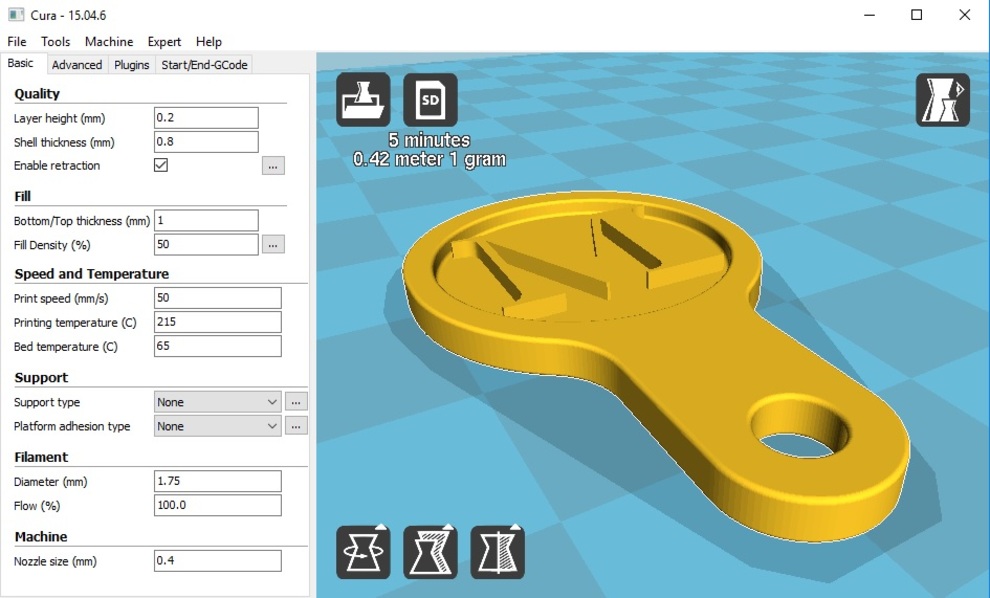Switch to the Advanced tab
The height and width of the screenshot is (598, 990).
(x=77, y=65)
